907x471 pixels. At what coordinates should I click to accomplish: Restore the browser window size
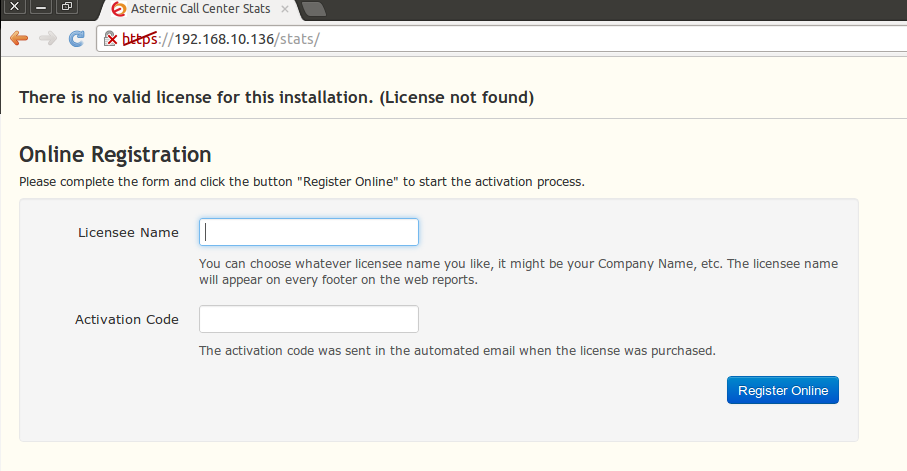coord(66,7)
